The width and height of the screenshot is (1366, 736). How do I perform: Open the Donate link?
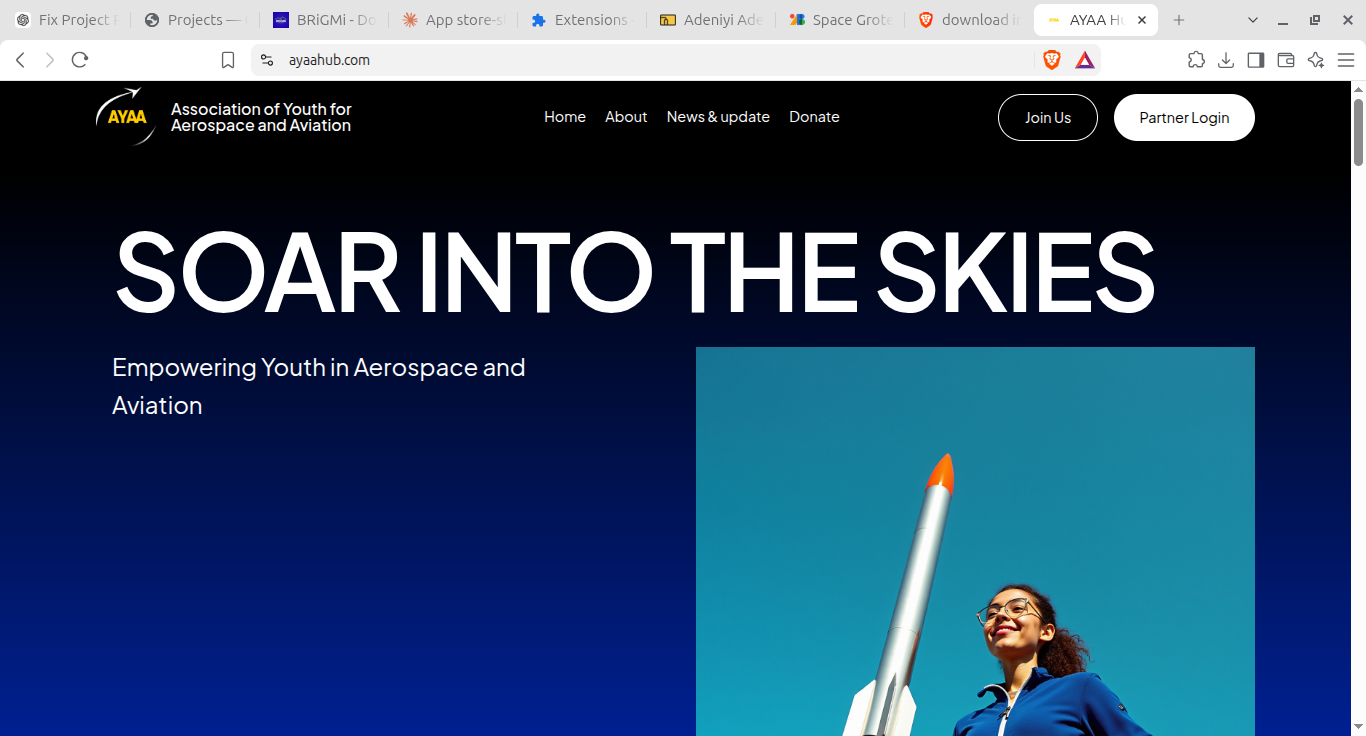(x=814, y=117)
